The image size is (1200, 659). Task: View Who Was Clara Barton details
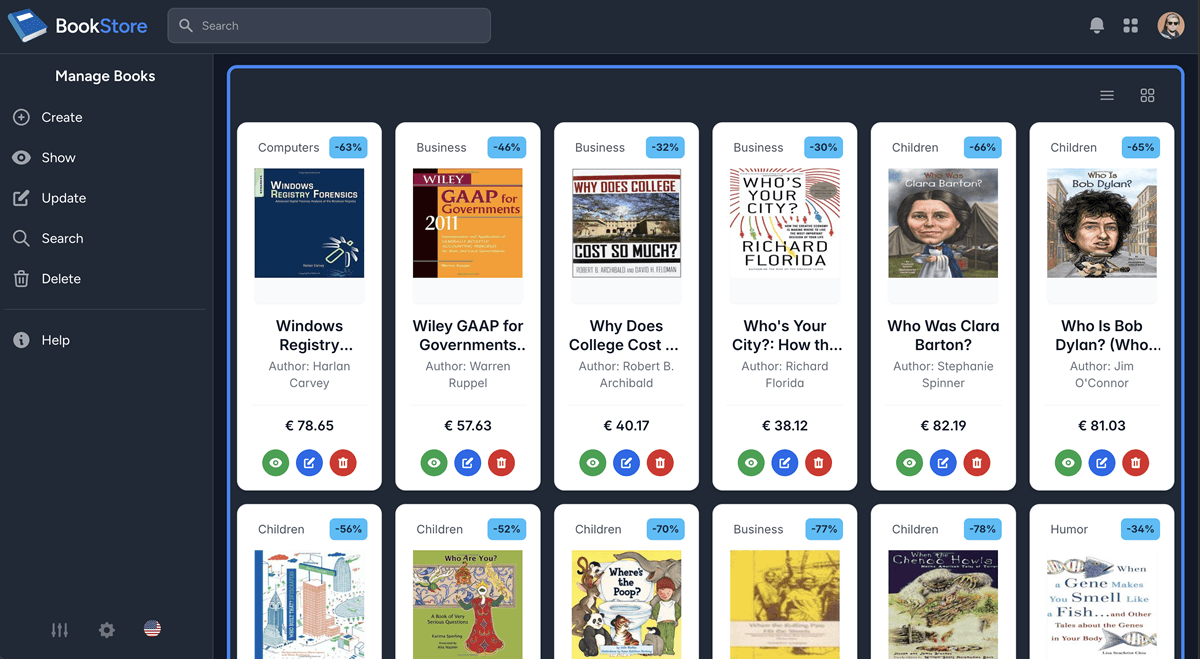coord(910,463)
